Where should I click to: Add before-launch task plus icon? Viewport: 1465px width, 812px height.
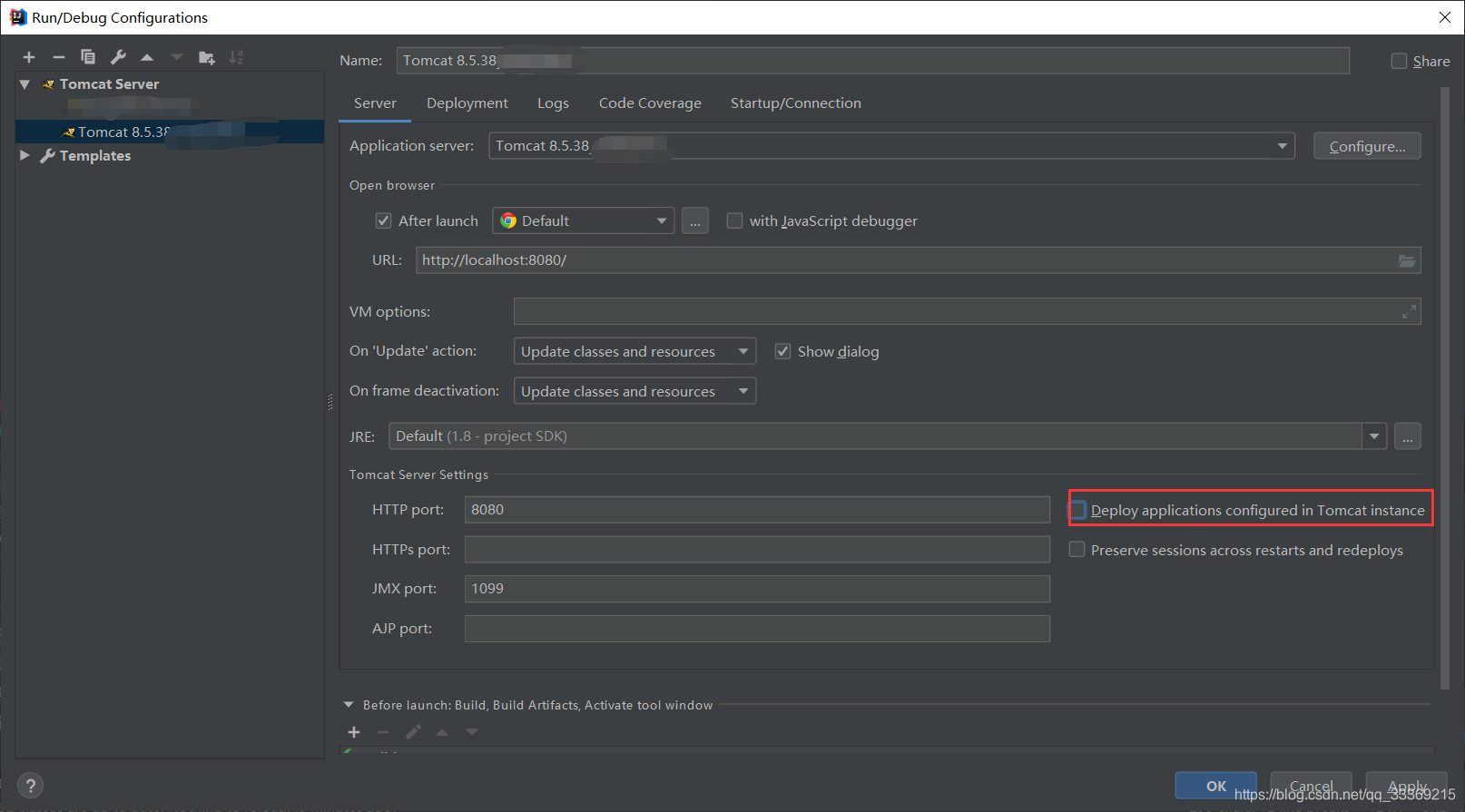click(x=354, y=732)
